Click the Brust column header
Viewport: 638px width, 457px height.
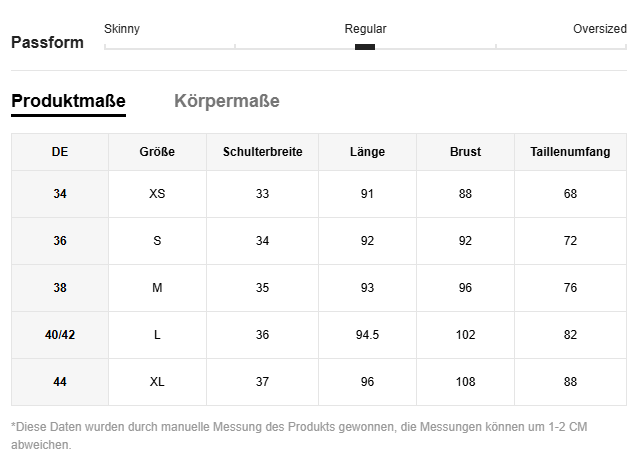465,152
